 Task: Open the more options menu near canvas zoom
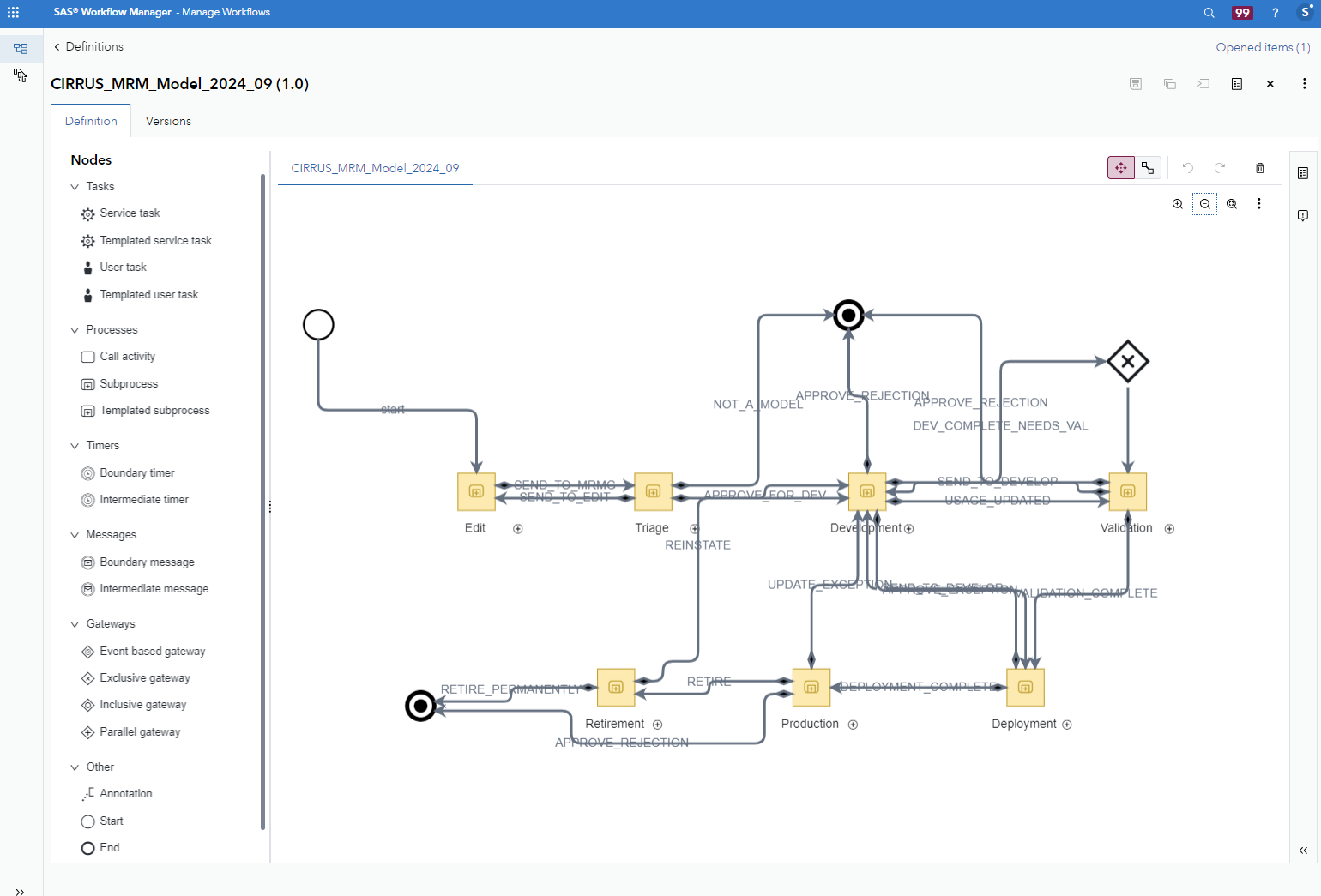click(x=1258, y=204)
